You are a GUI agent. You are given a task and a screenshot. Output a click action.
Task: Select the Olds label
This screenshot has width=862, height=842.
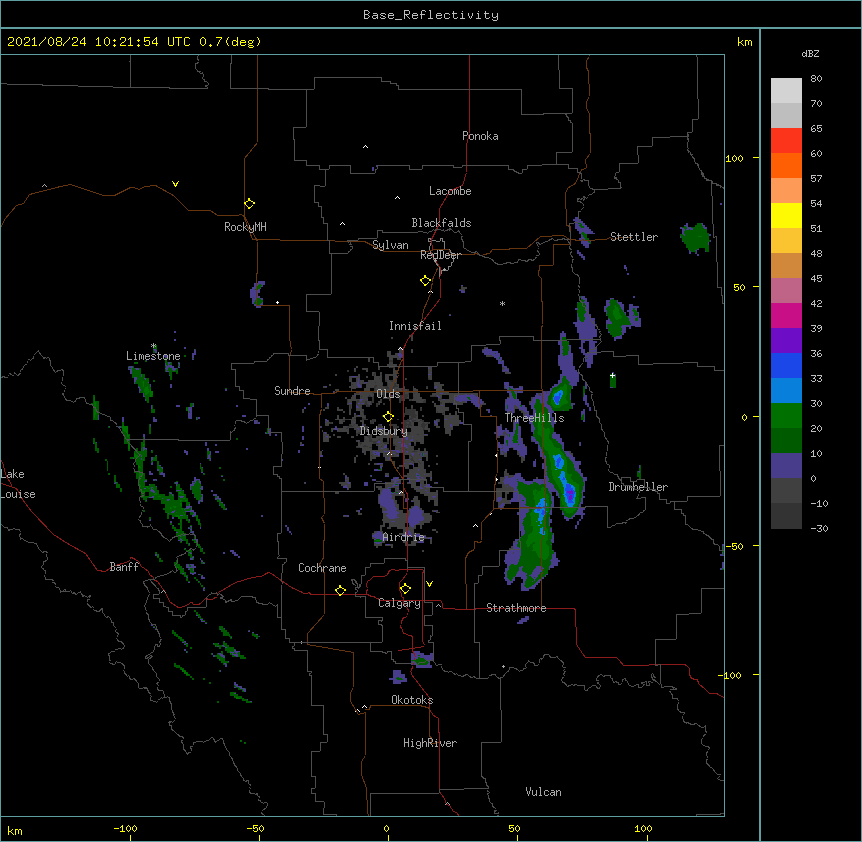click(x=388, y=394)
